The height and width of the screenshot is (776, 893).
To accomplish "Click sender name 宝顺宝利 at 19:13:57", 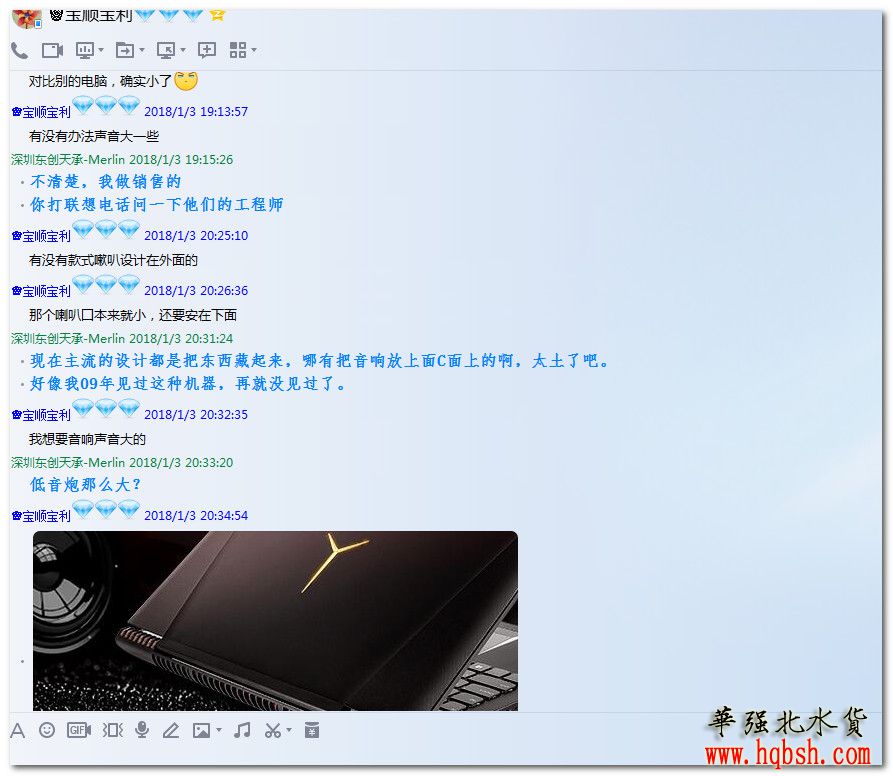I will point(42,112).
